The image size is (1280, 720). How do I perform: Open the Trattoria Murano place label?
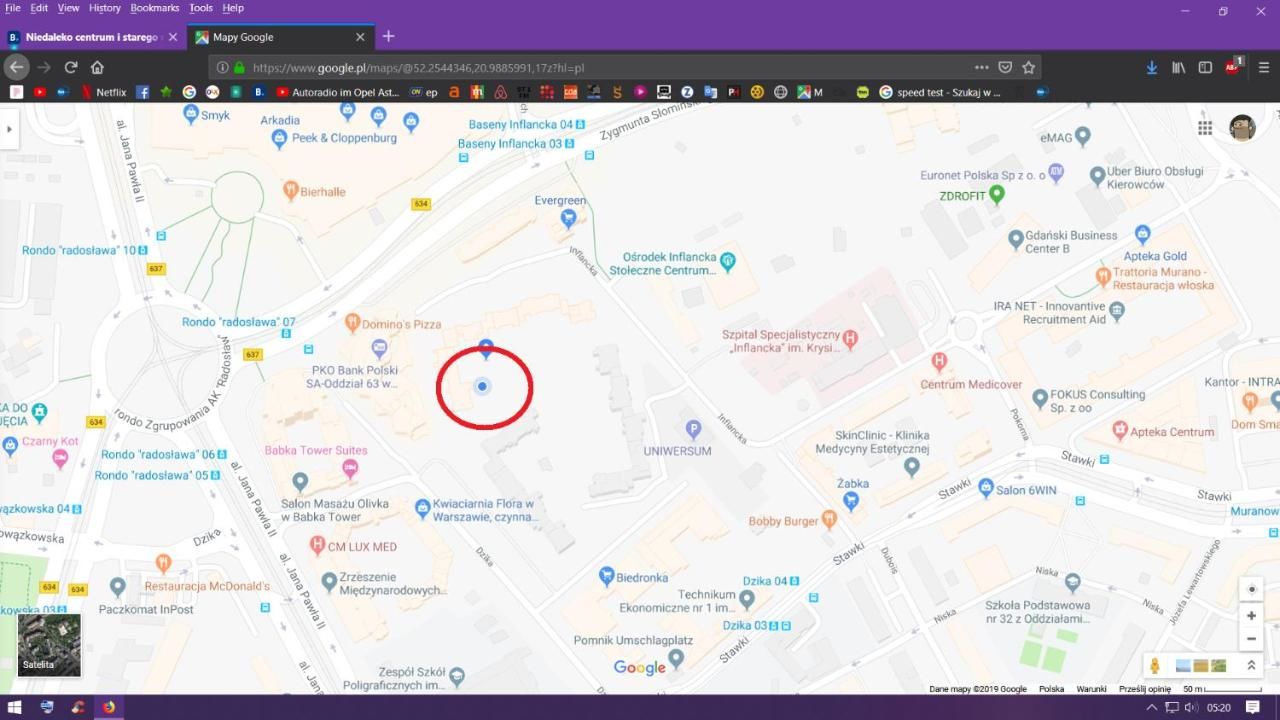pos(1164,278)
